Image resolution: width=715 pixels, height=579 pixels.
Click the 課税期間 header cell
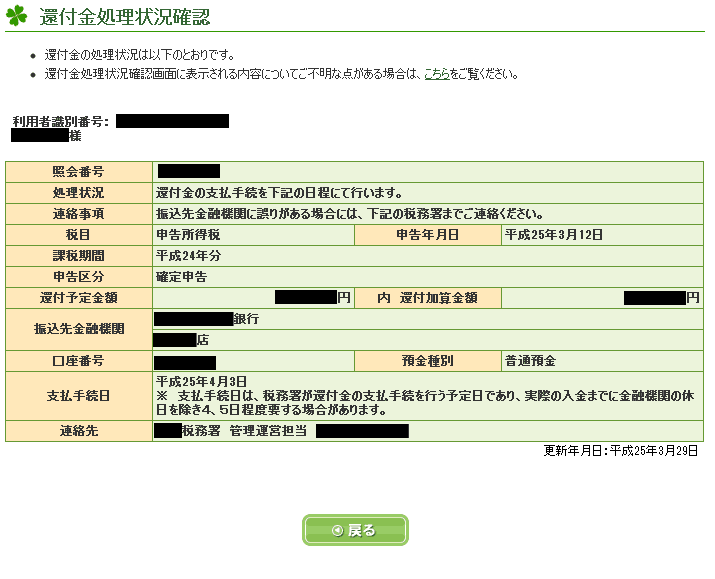[x=79, y=256]
